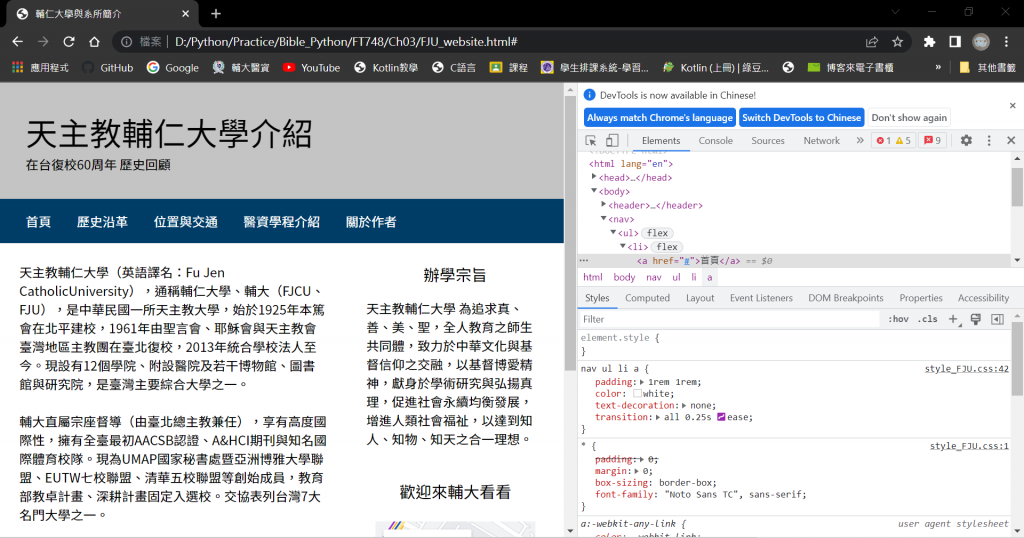
Task: Collapse the nav element node
Action: (x=603, y=218)
